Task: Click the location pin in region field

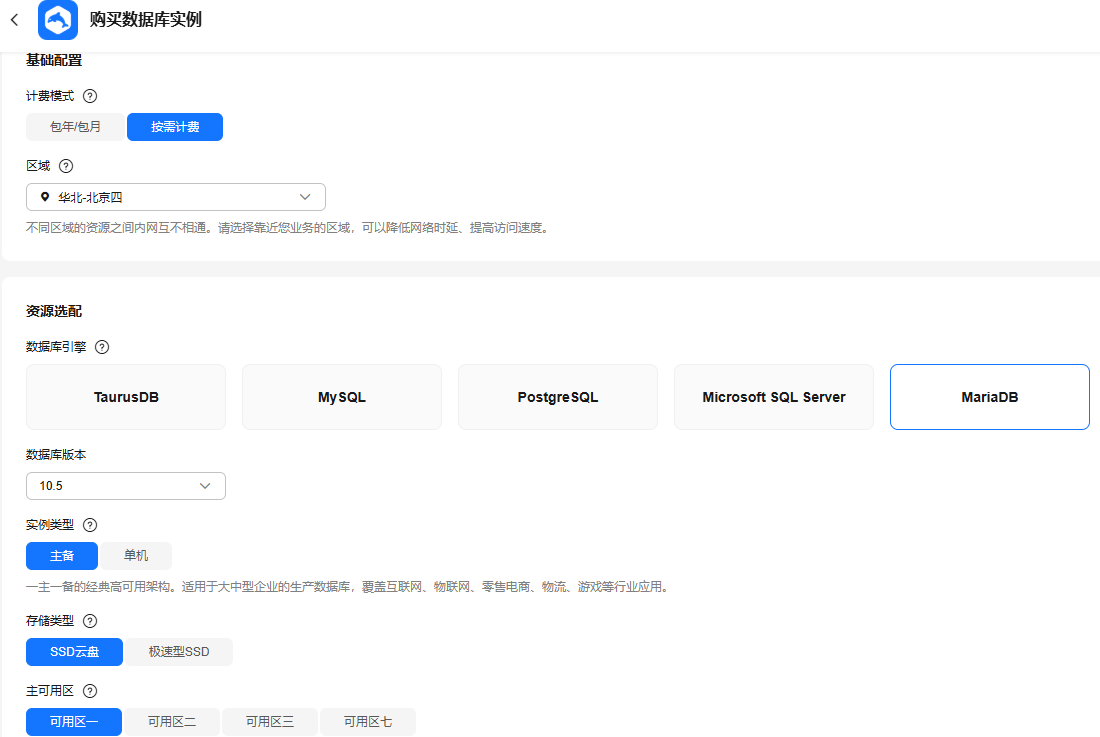Action: [x=45, y=197]
